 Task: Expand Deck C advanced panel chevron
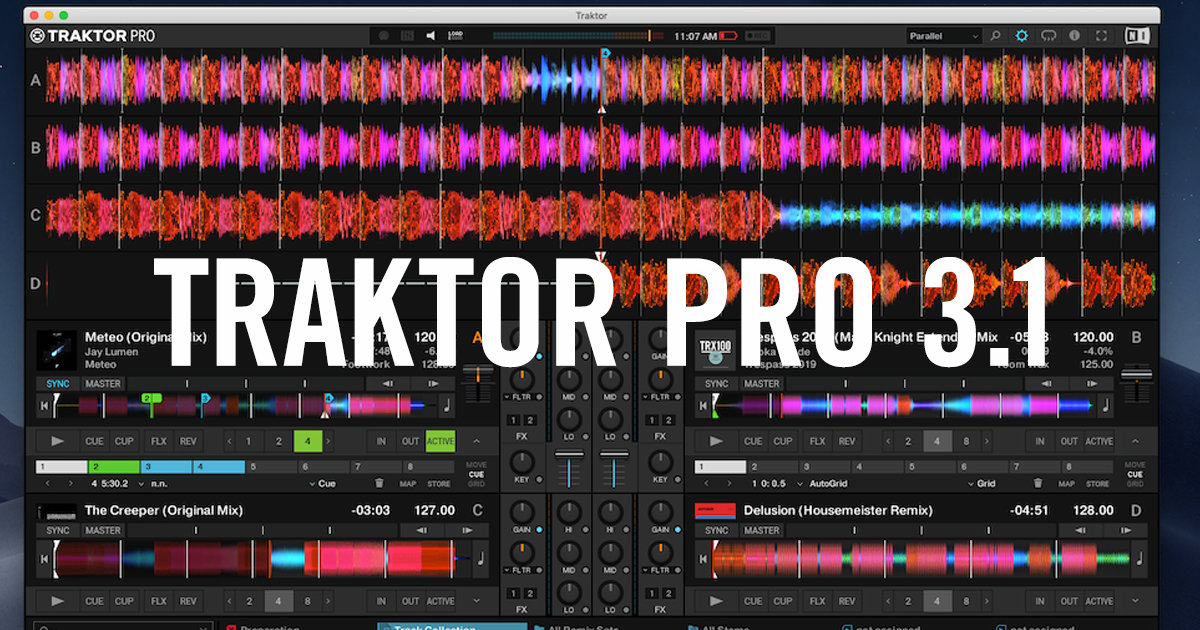pyautogui.click(x=476, y=601)
